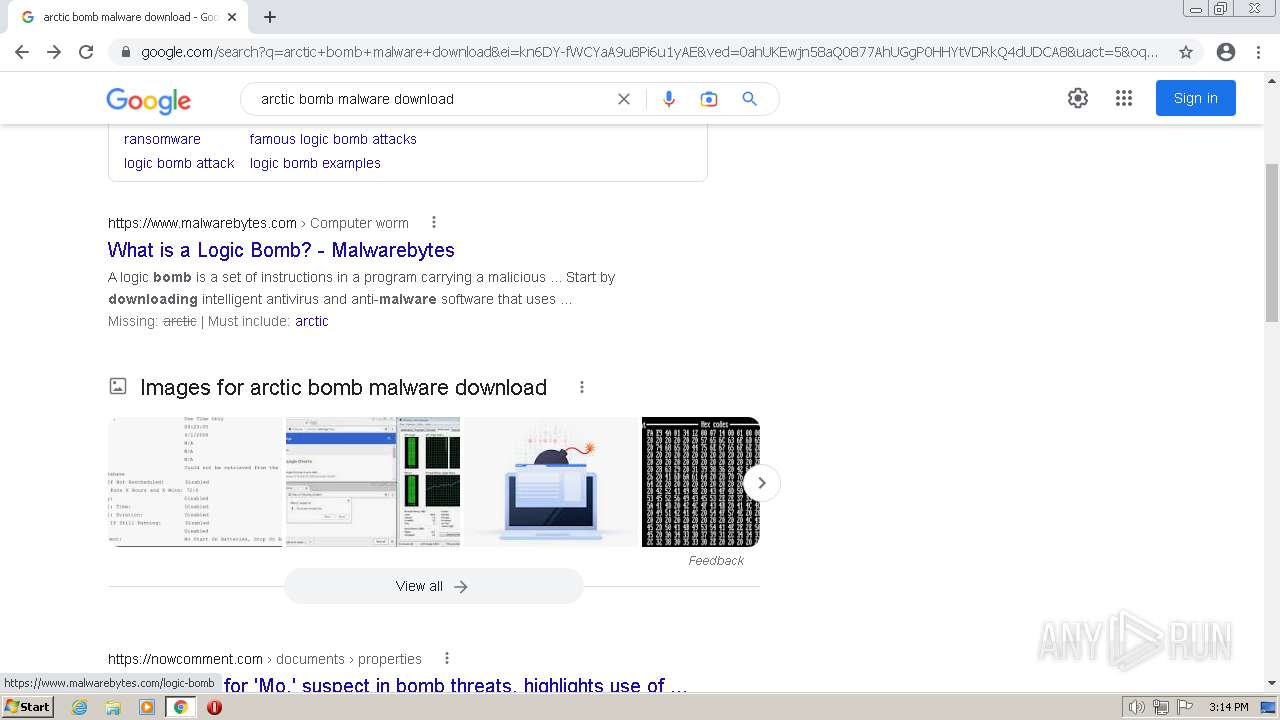Screen dimensions: 1280x720
Task: Open options menu for Malwarebytes result
Action: coord(433,222)
